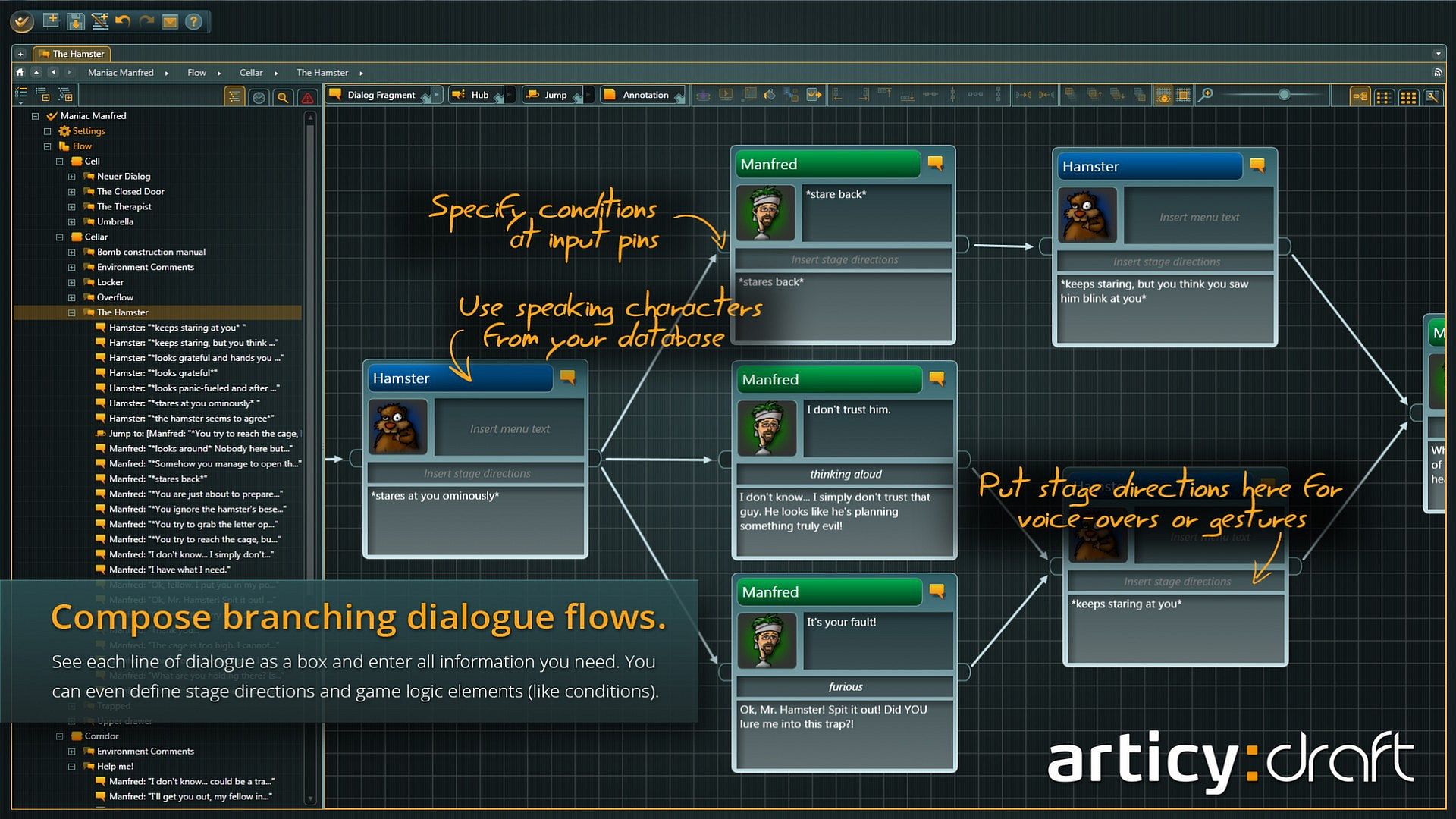Open the Help question mark icon

point(193,21)
